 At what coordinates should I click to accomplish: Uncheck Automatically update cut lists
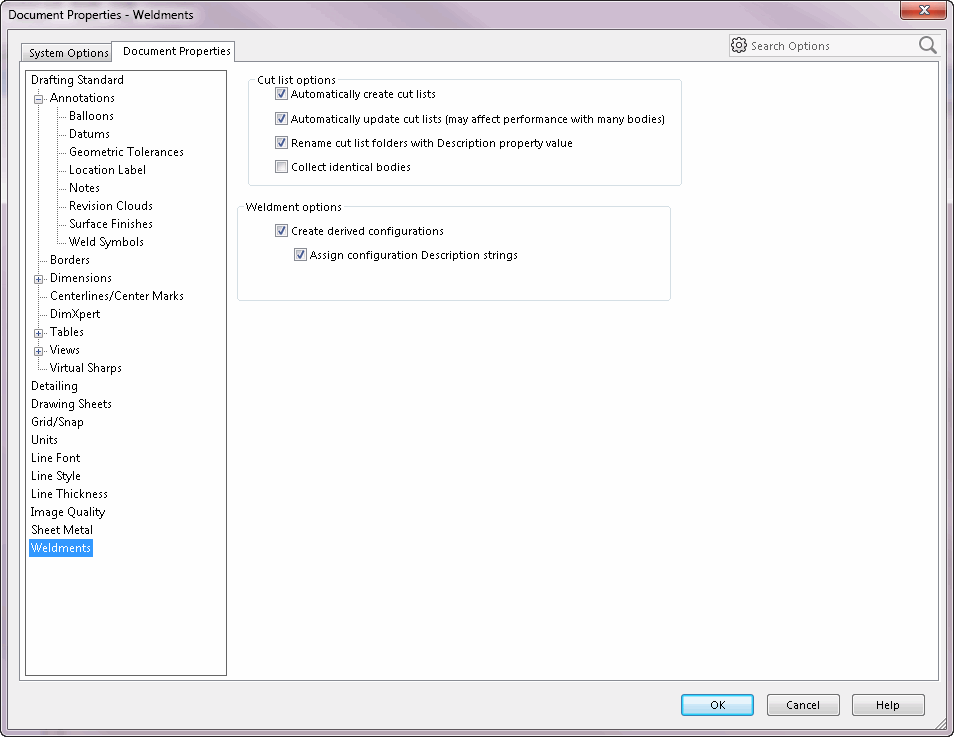click(x=281, y=119)
